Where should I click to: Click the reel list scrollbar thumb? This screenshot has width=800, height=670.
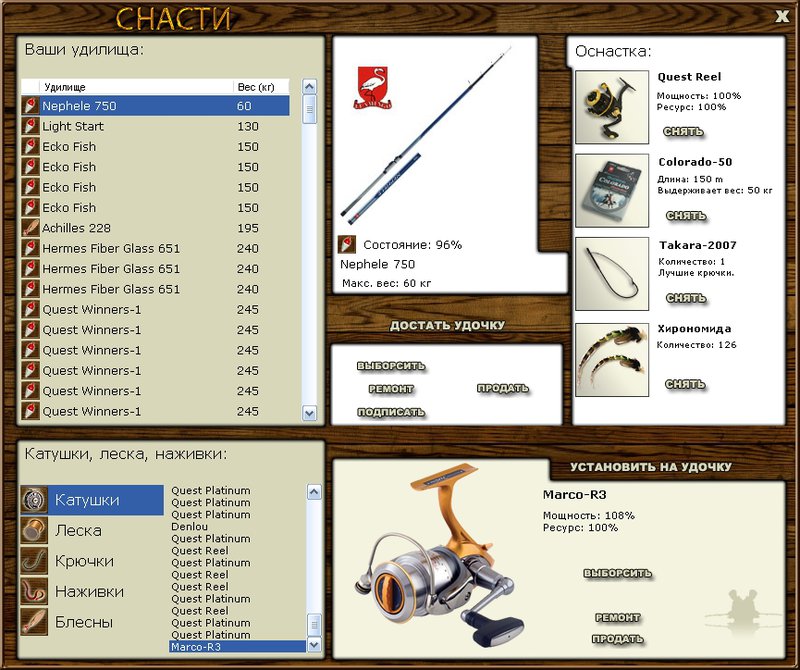click(x=314, y=625)
